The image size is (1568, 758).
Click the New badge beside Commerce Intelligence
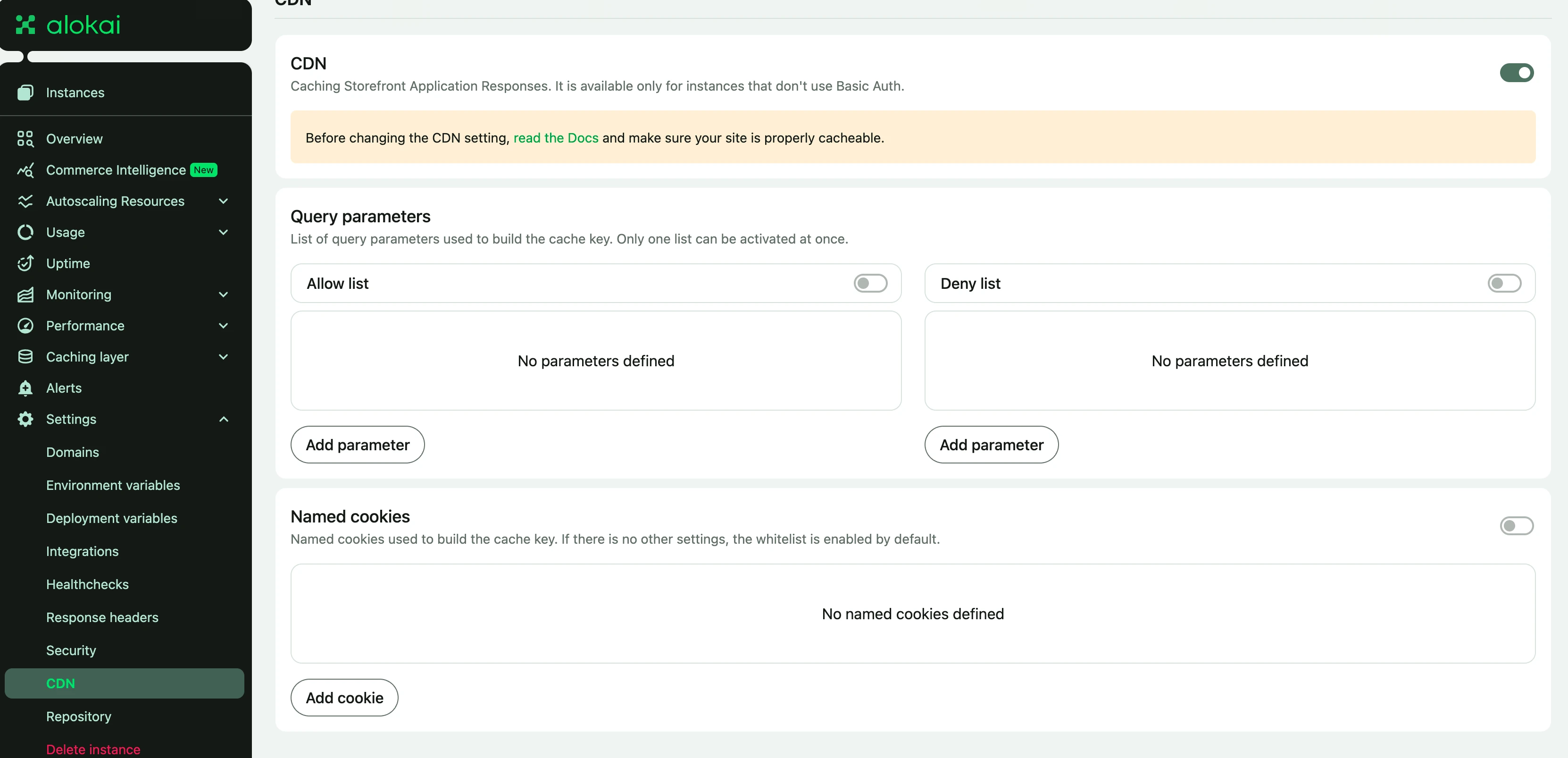coord(203,170)
